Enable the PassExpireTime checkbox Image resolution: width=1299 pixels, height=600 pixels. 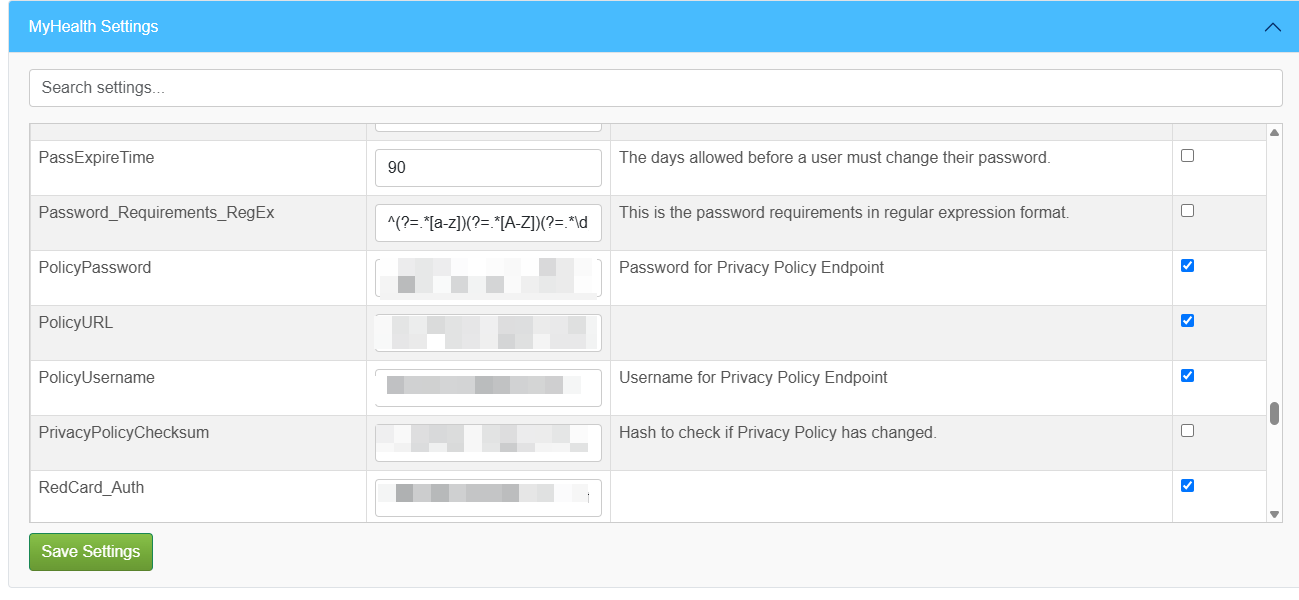coord(1187,156)
